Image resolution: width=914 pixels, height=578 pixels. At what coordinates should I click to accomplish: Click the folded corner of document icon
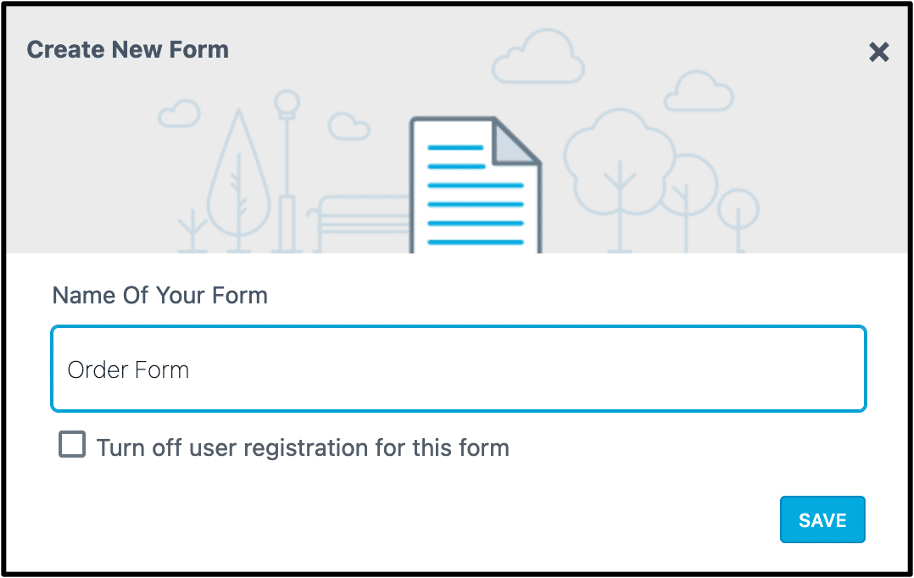pos(517,145)
